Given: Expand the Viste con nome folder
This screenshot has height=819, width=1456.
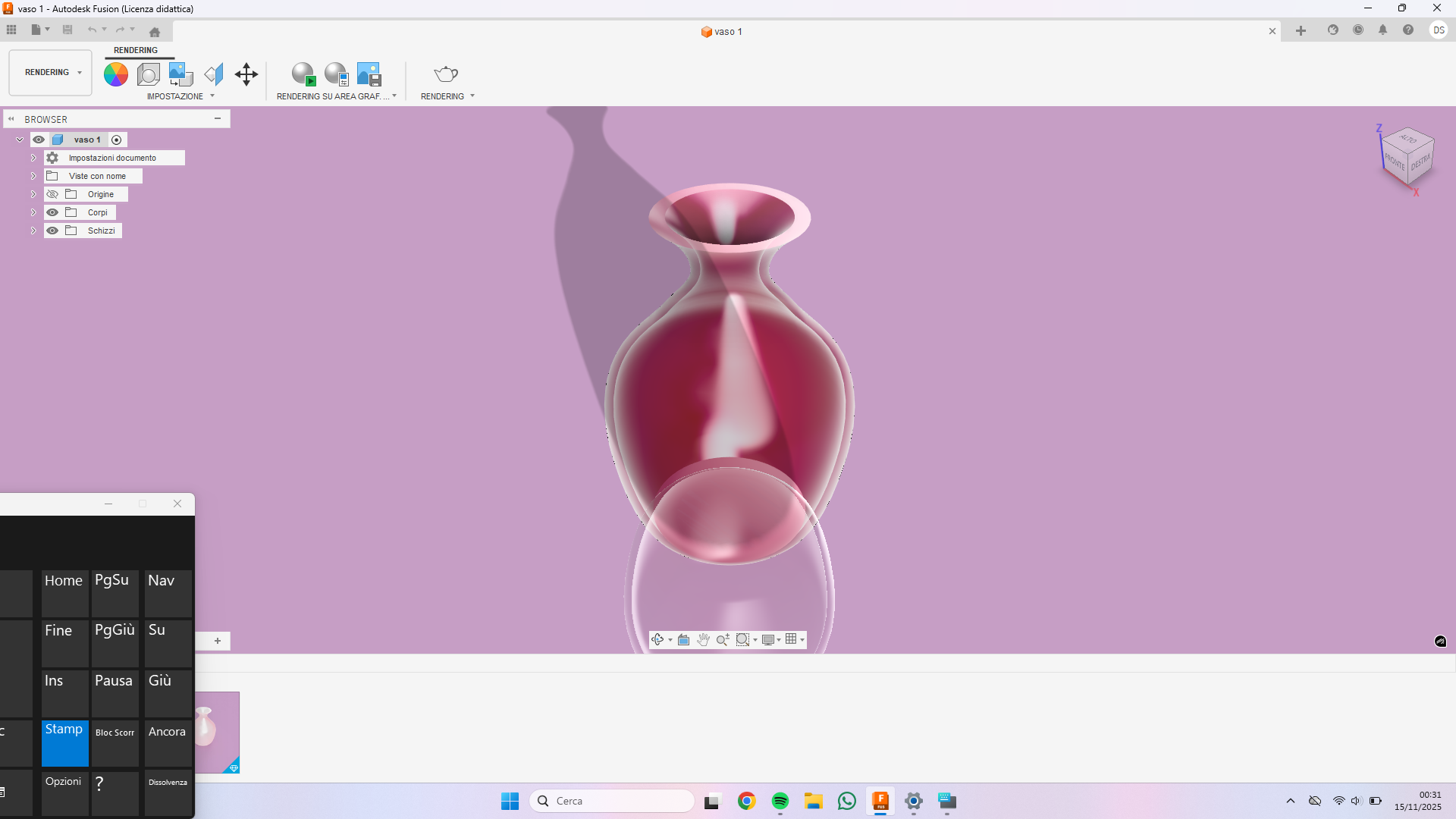Looking at the screenshot, I should click(x=33, y=175).
